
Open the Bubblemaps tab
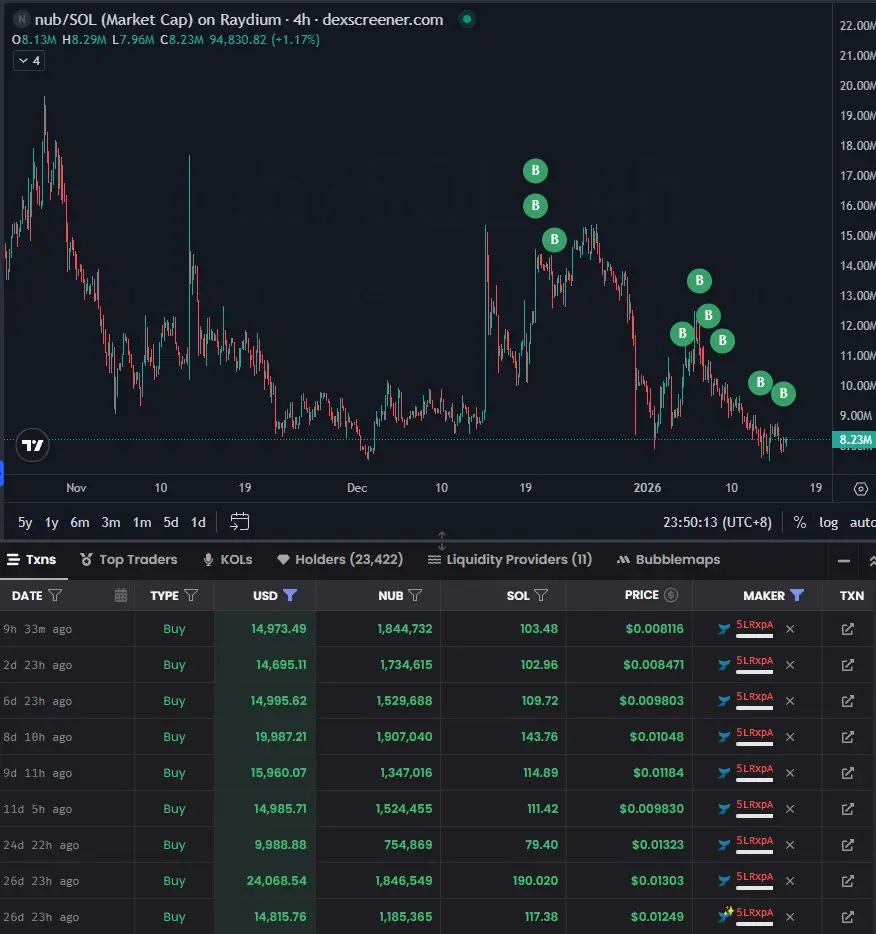(x=668, y=559)
